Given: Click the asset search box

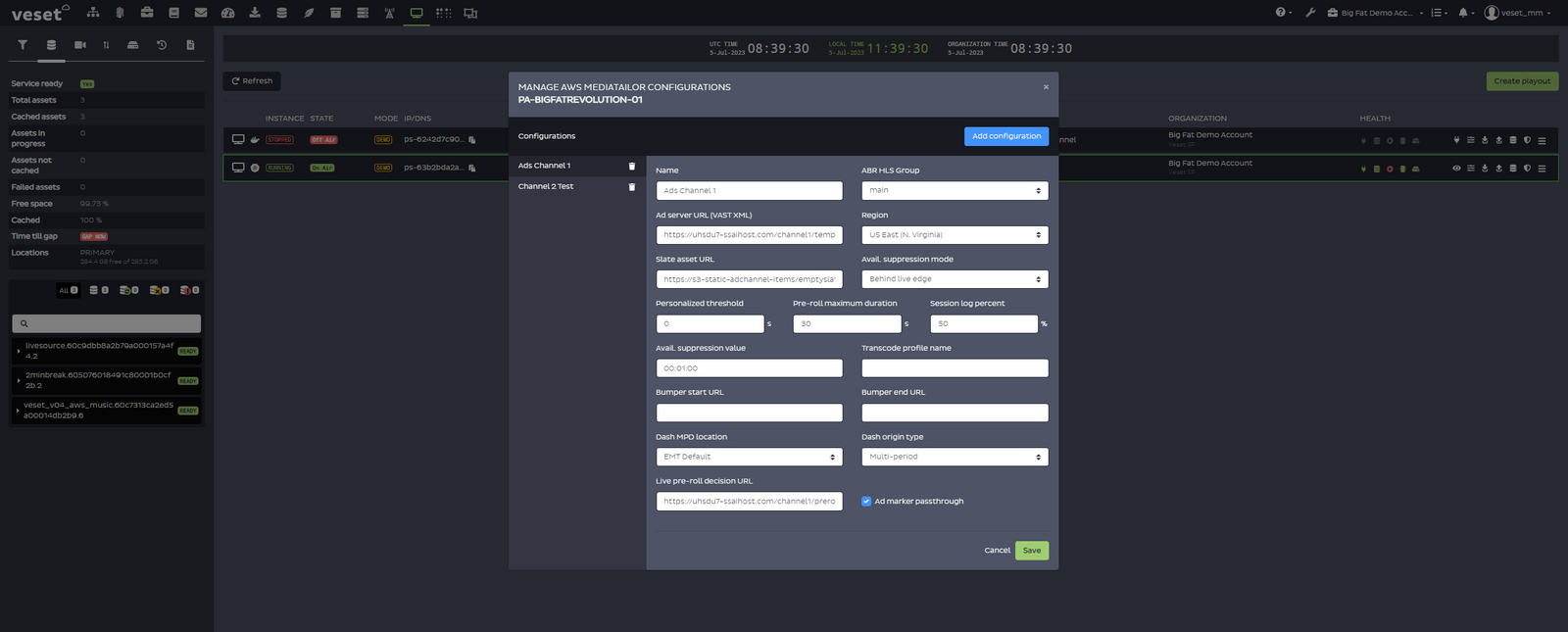Looking at the screenshot, I should click(106, 323).
